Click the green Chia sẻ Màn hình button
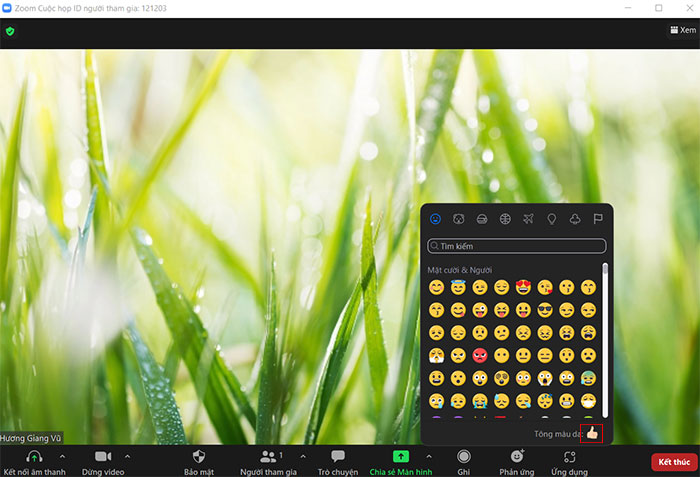Screen dimensions: 700x477 [x=401, y=456]
